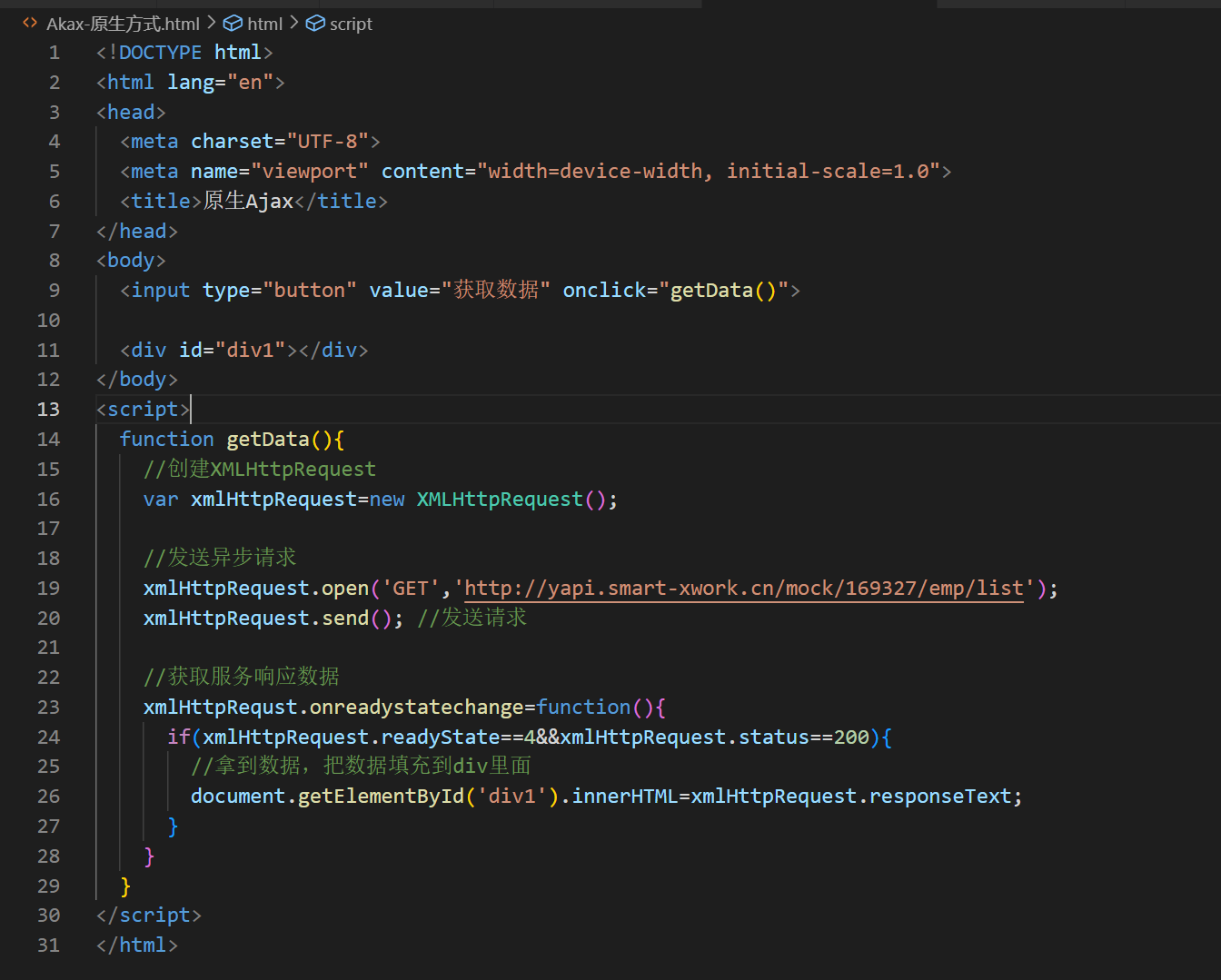
Task: Click the misspelled 'xmlHttpRequst' on line 23
Action: pos(221,708)
